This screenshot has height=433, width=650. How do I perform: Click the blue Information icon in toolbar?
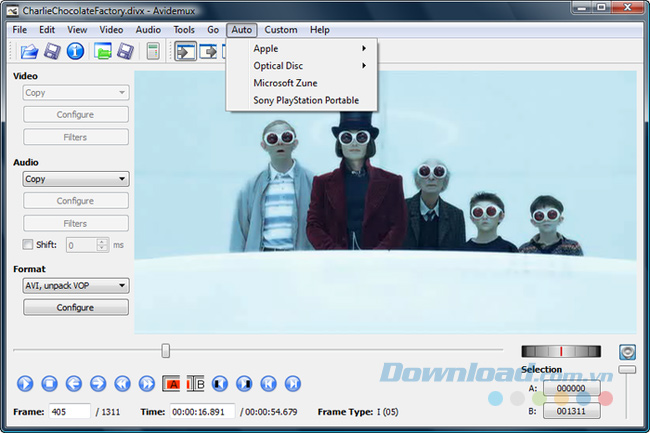coord(75,52)
